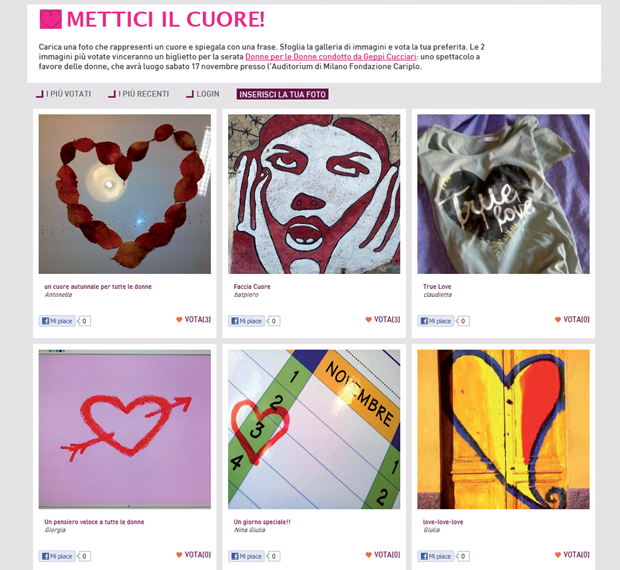Like Antonella's photo with Facebook Mi piace

[x=57, y=321]
